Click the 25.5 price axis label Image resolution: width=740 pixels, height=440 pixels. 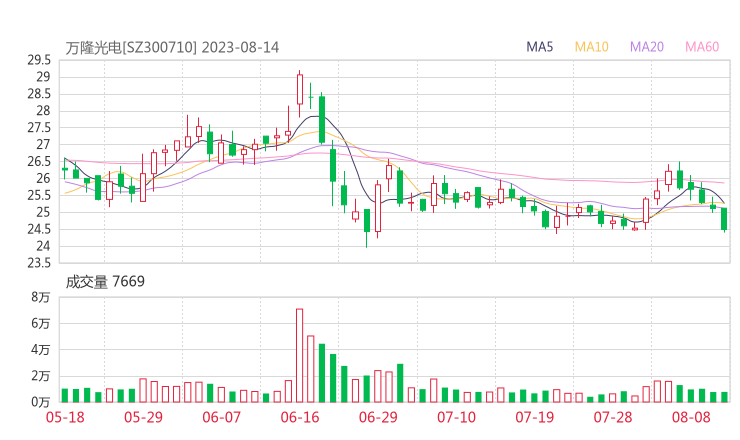[x=39, y=195]
